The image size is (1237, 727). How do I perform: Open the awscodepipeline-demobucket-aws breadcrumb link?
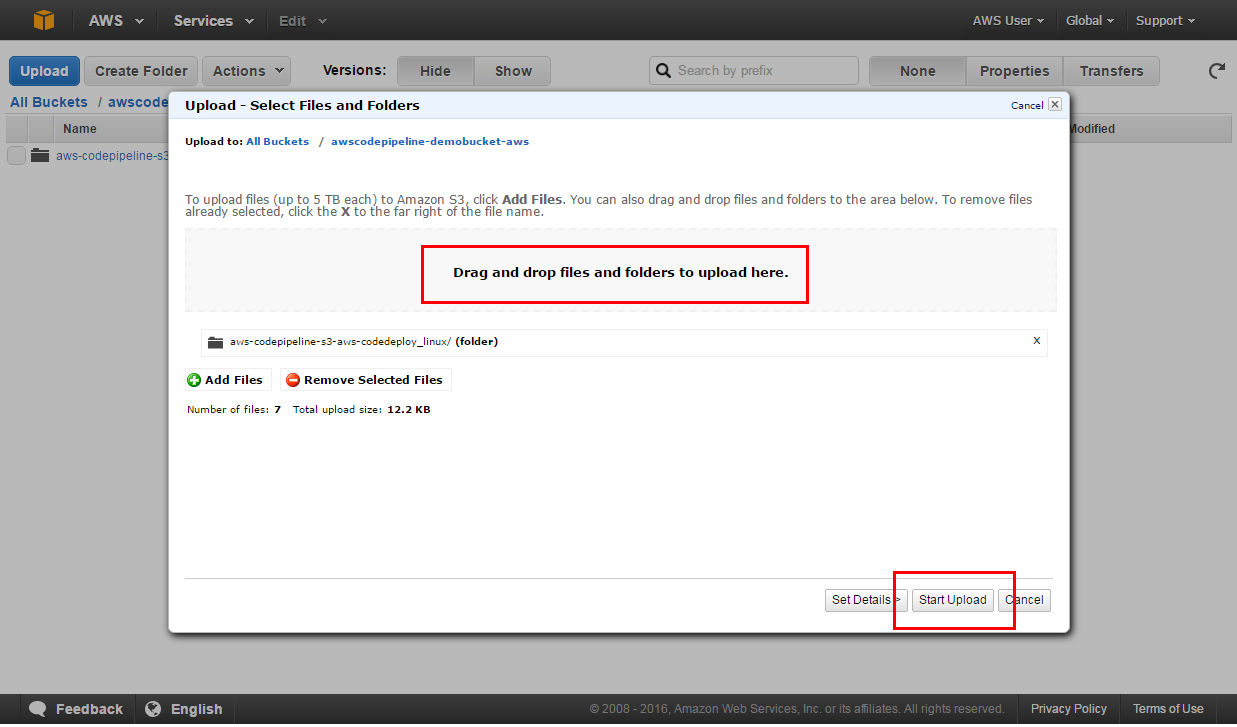pos(430,142)
